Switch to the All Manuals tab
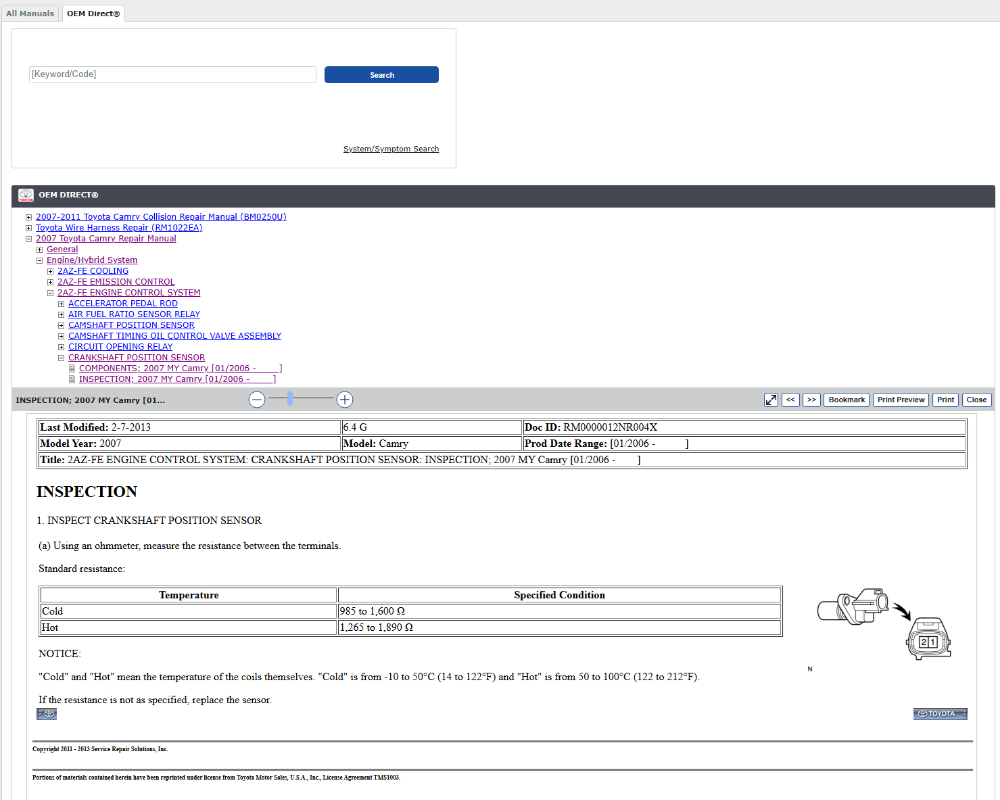The height and width of the screenshot is (800, 1000). tap(30, 13)
